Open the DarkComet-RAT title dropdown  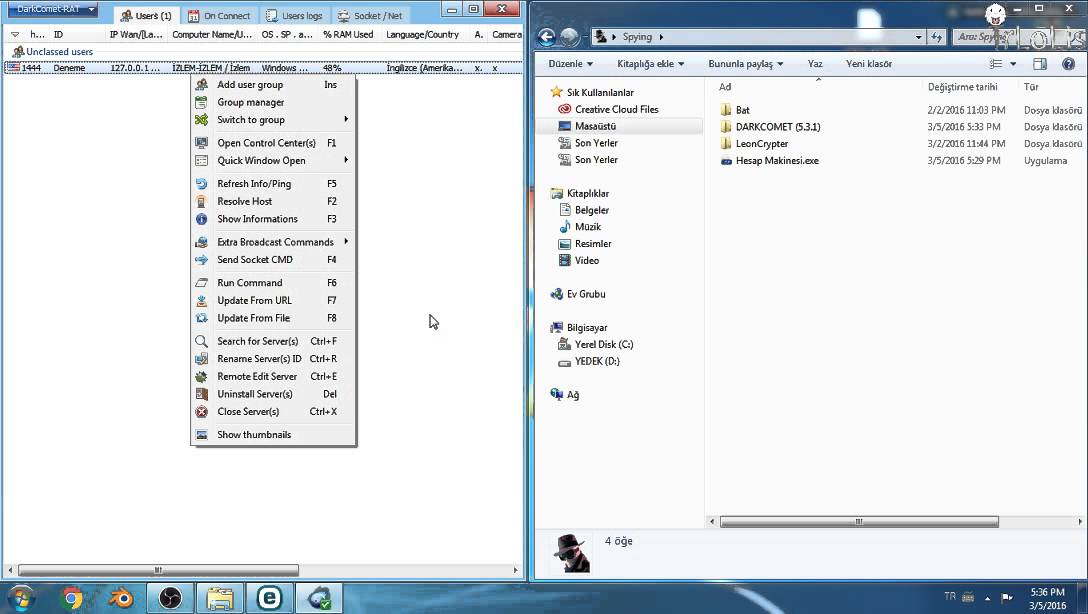pos(52,9)
